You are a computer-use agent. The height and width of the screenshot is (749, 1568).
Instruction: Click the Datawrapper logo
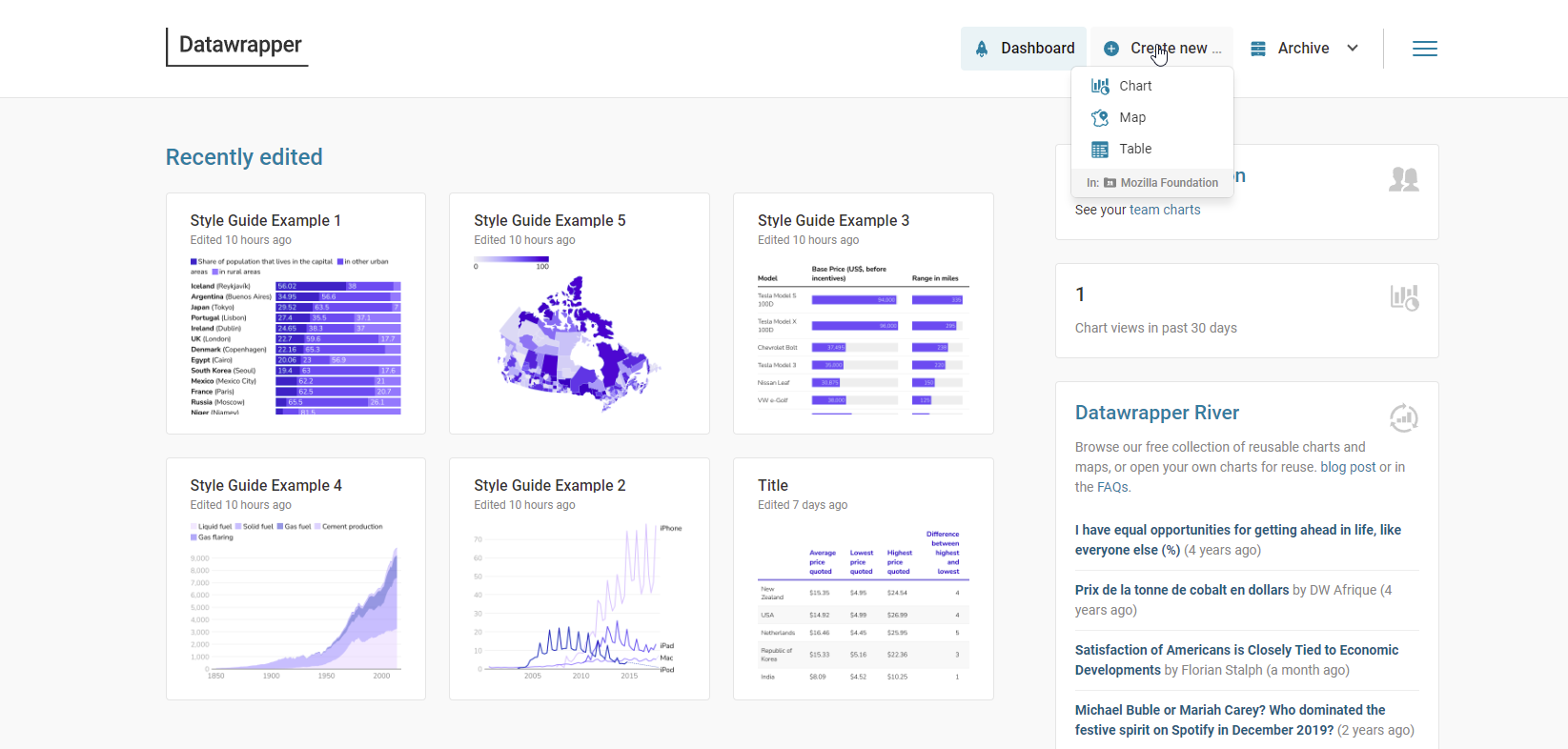[239, 46]
